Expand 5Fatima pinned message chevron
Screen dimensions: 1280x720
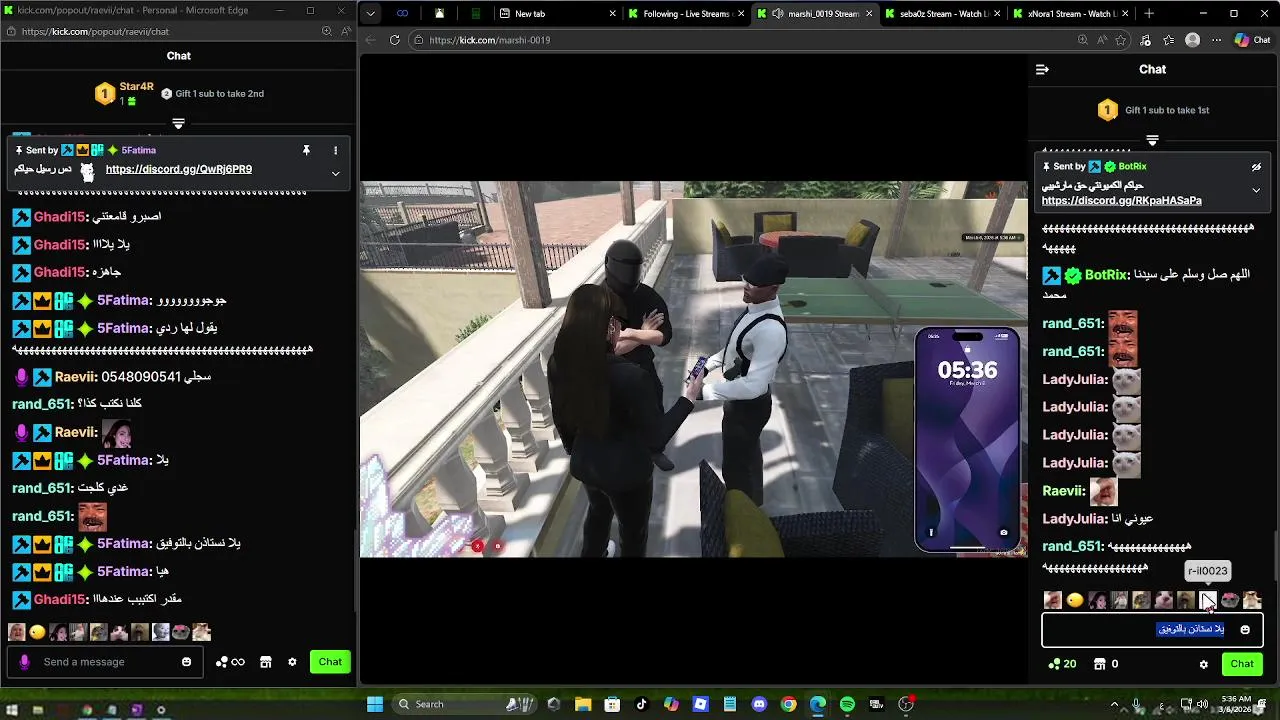pyautogui.click(x=335, y=173)
